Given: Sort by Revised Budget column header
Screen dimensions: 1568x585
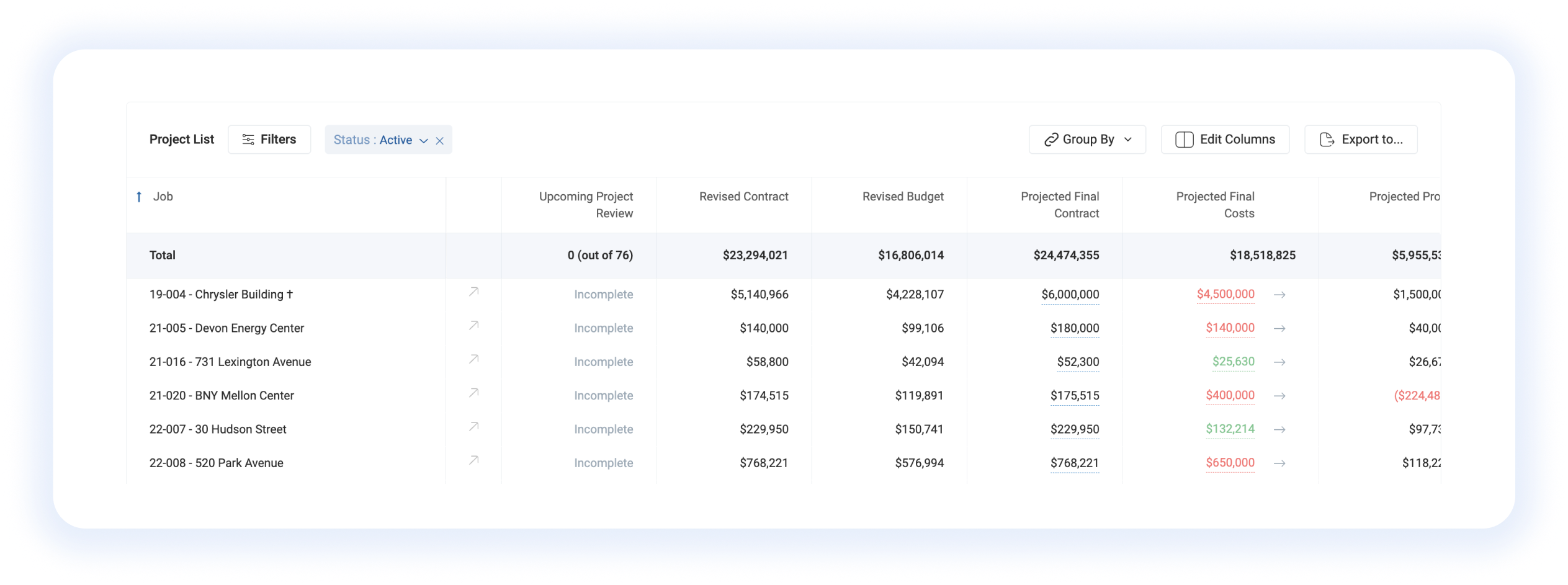Looking at the screenshot, I should point(903,197).
